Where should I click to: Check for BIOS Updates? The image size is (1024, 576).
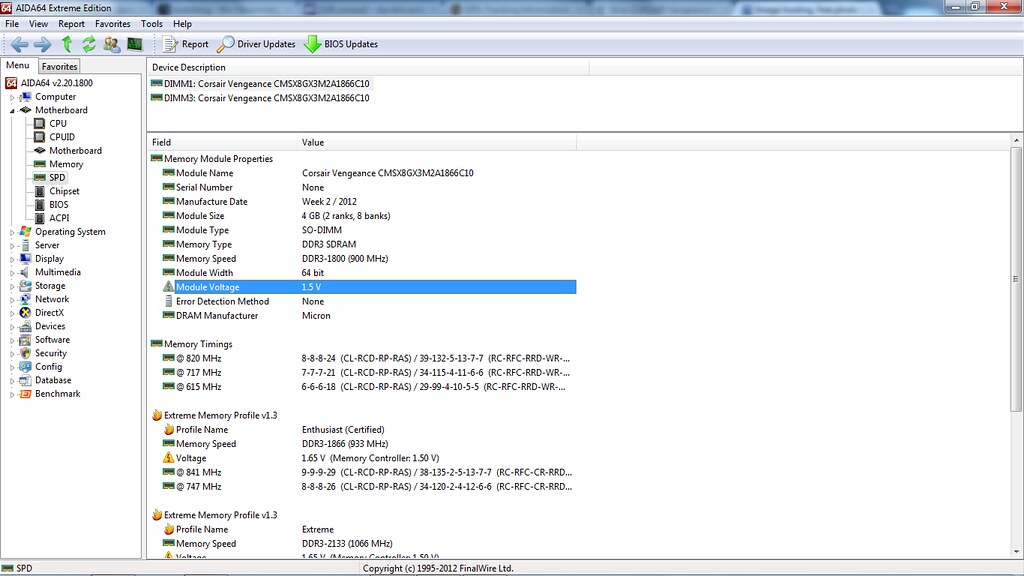pos(341,44)
